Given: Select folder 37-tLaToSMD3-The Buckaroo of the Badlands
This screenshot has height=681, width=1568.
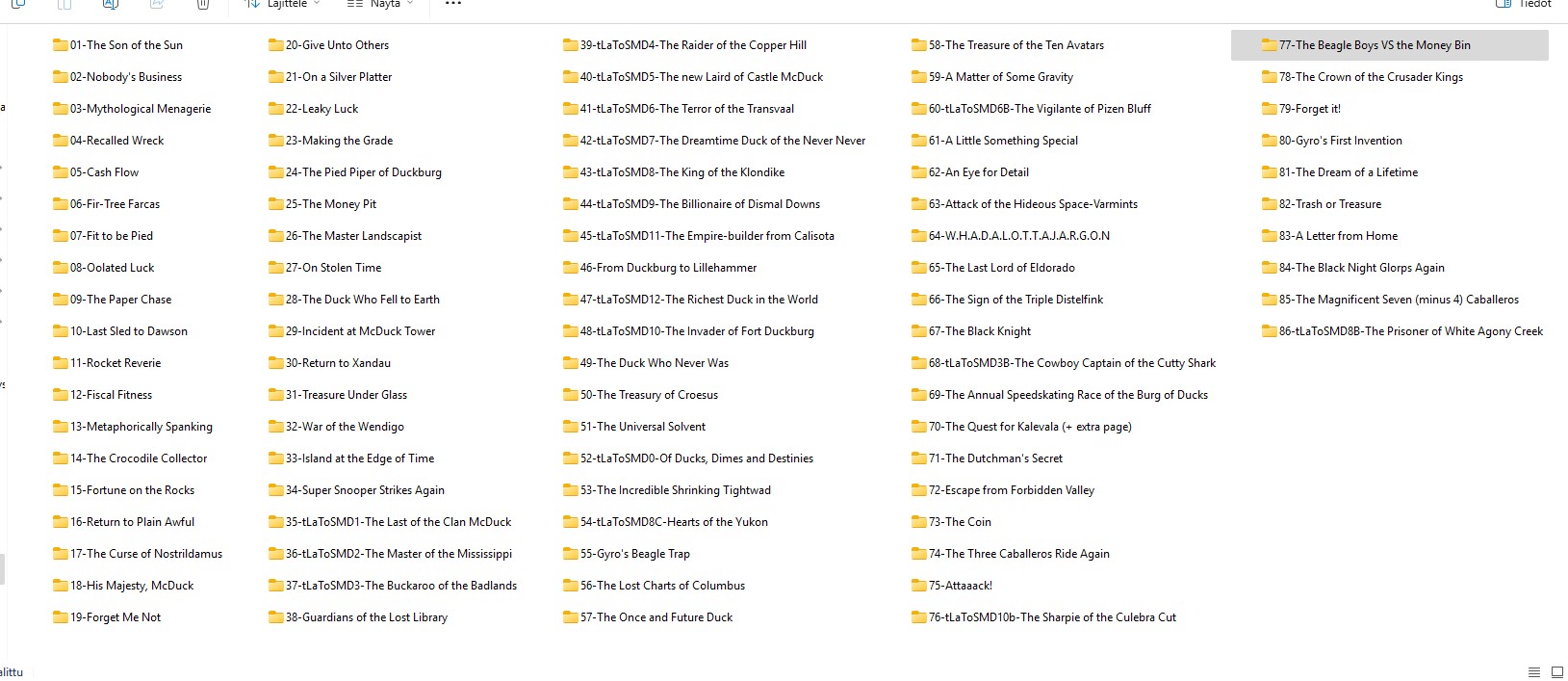Looking at the screenshot, I should [393, 586].
